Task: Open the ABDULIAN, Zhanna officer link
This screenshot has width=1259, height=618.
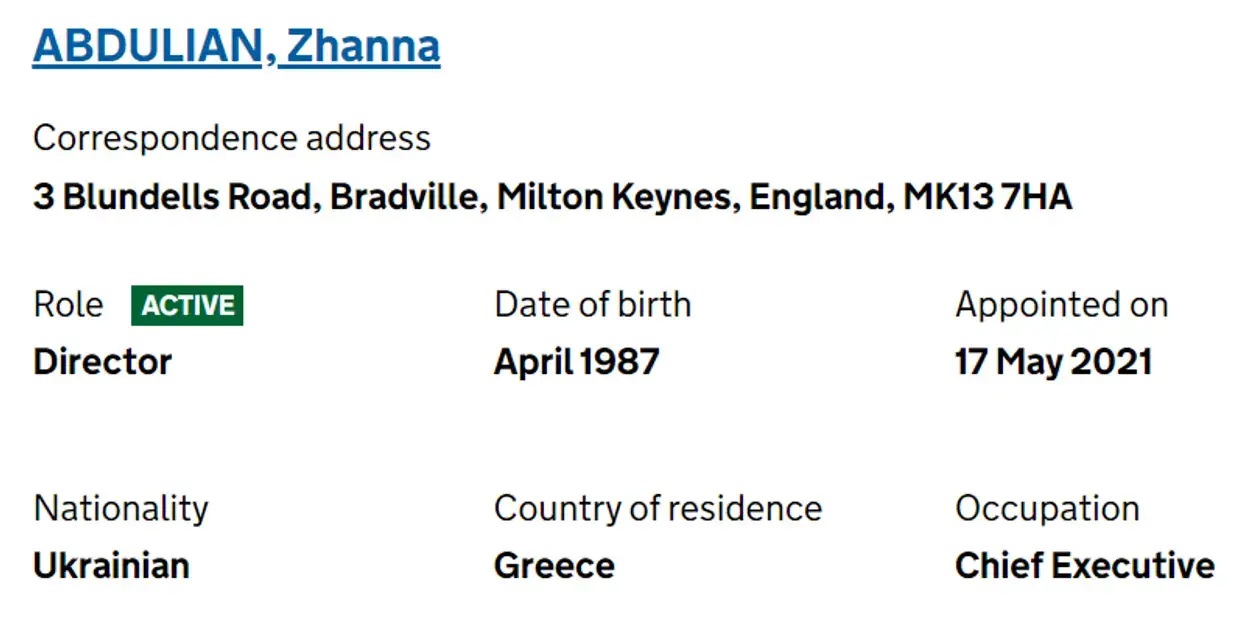Action: click(236, 46)
